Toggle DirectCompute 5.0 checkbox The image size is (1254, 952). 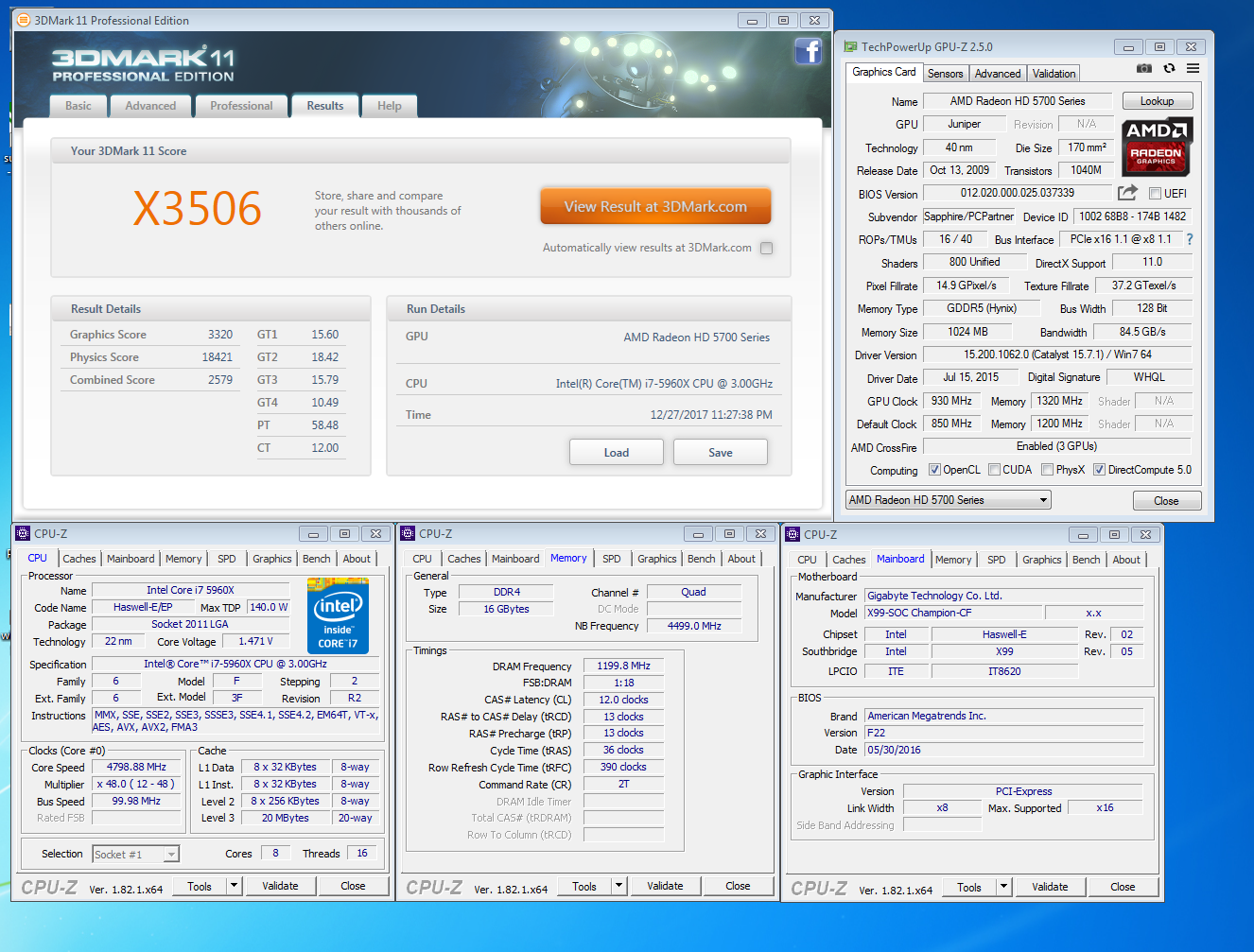coord(1099,470)
